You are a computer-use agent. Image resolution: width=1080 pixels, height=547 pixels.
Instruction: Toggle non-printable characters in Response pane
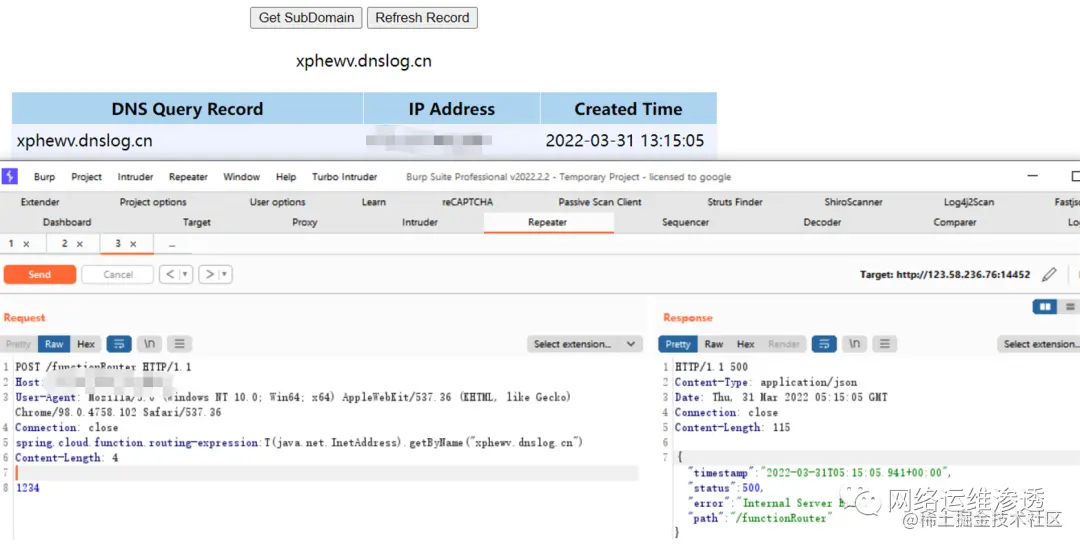click(854, 344)
